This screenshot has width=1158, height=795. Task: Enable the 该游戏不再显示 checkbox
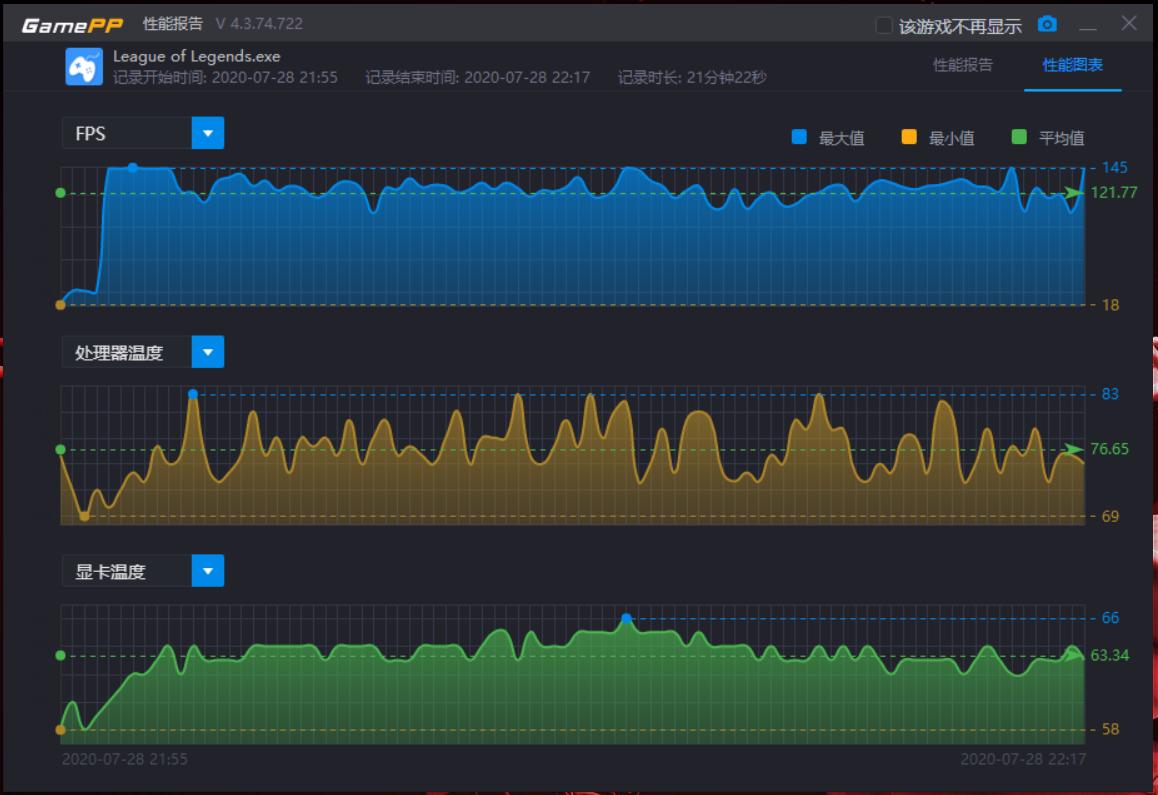883,26
